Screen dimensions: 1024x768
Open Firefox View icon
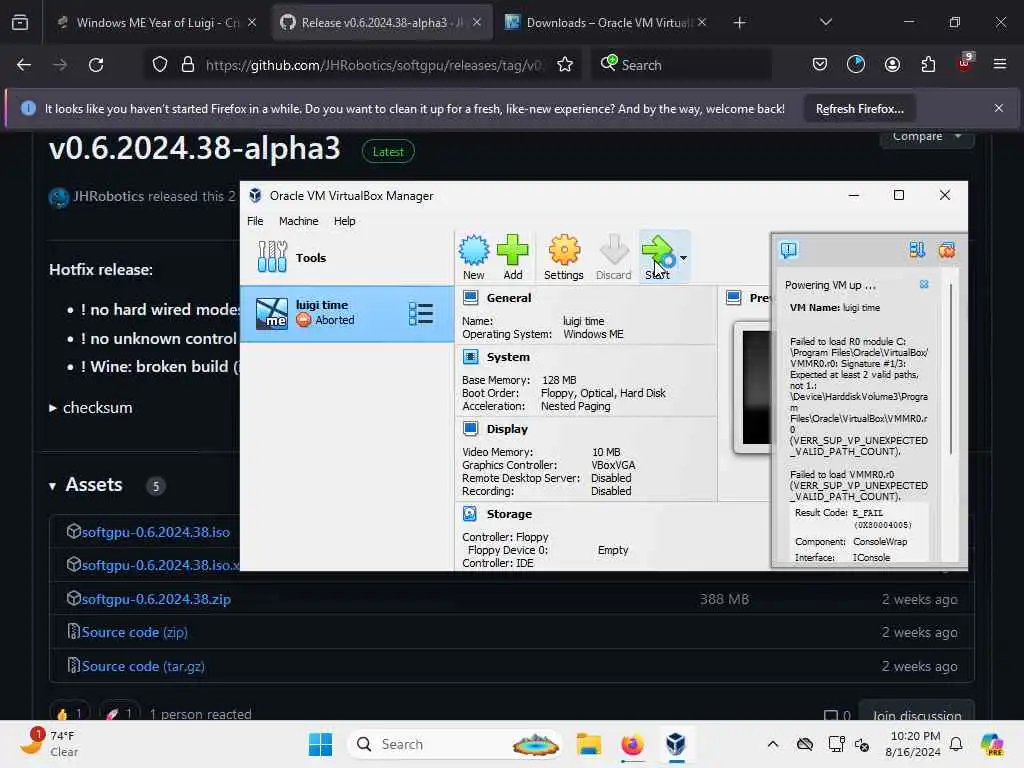(x=20, y=22)
